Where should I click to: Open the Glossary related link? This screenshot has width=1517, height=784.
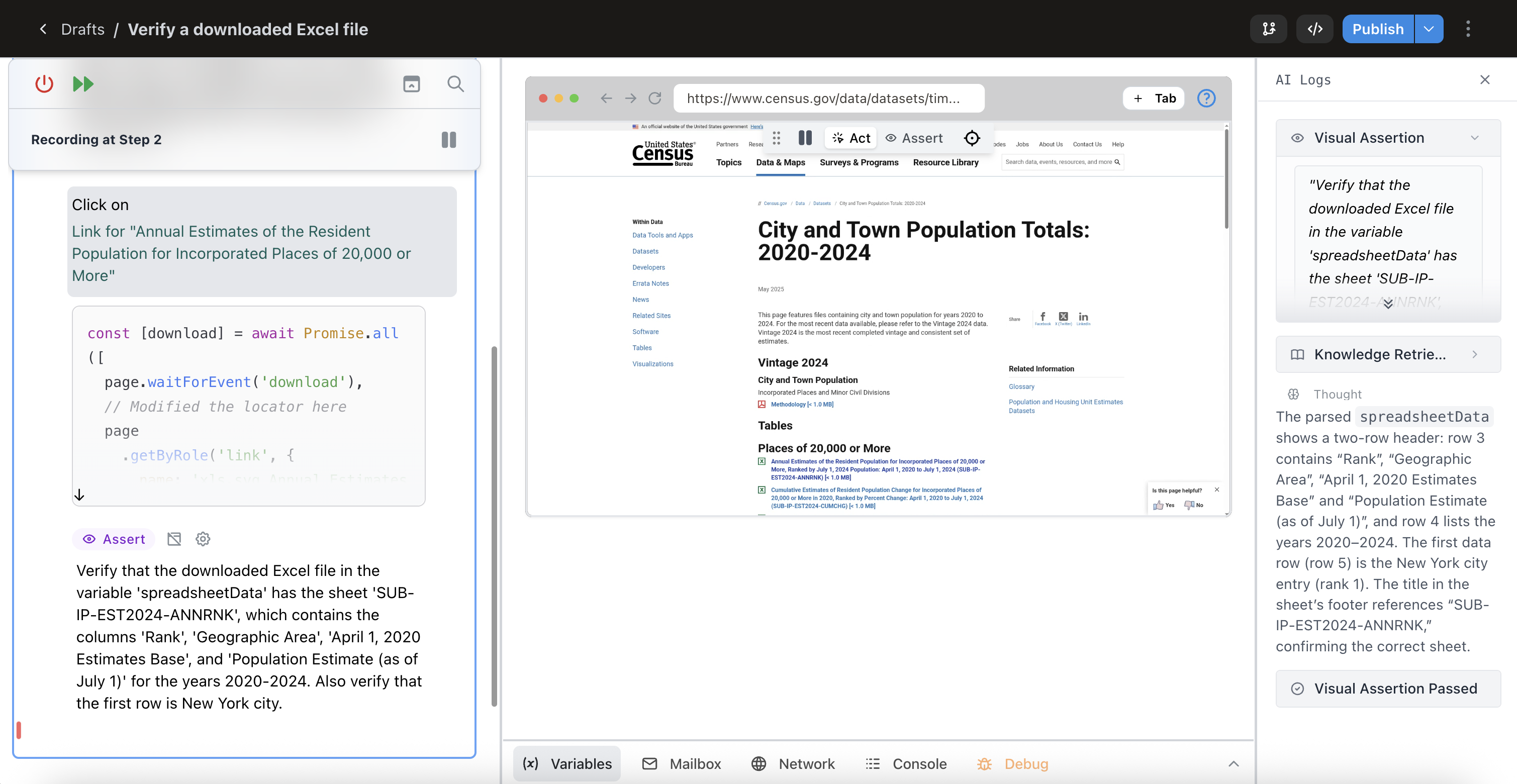point(1021,386)
